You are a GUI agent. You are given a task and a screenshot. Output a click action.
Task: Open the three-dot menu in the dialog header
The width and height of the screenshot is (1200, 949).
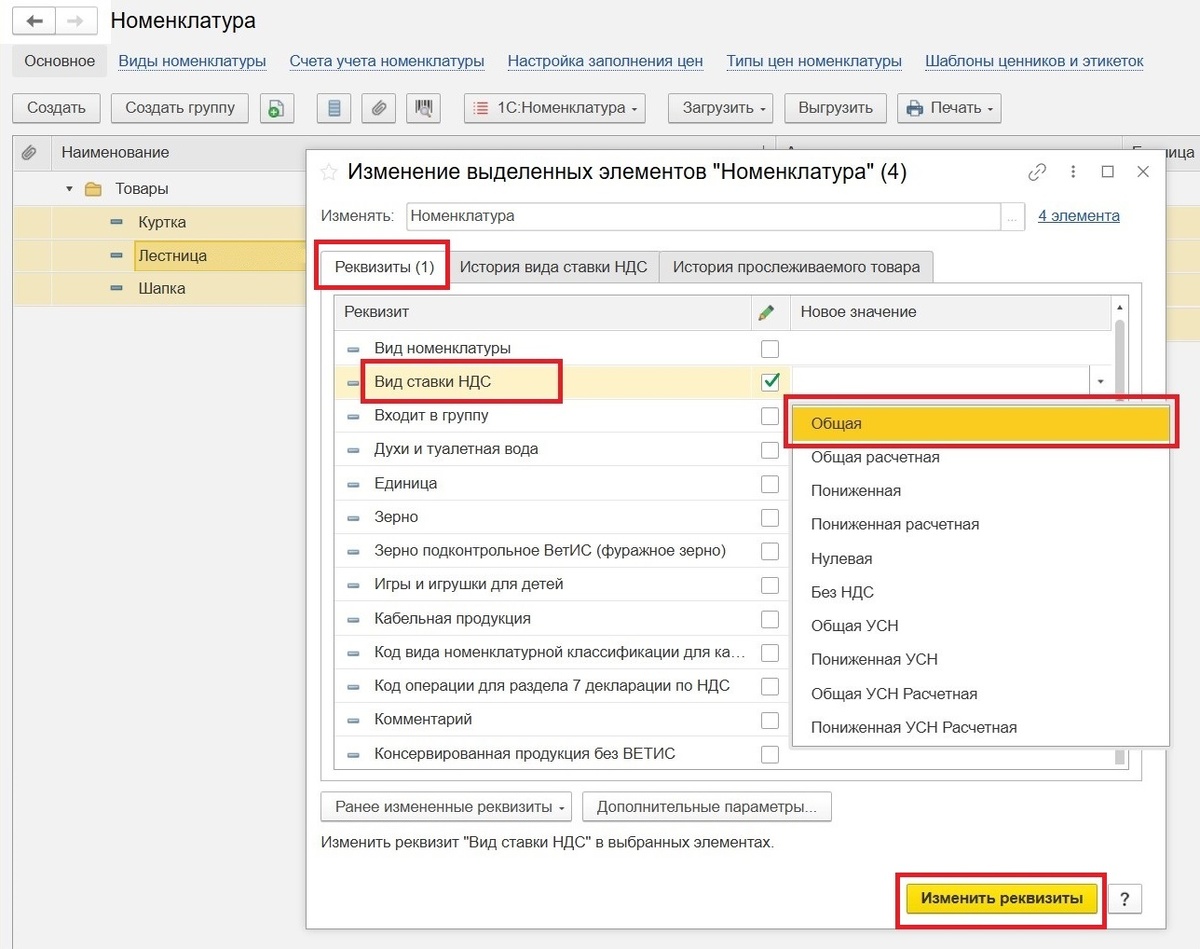[1073, 172]
